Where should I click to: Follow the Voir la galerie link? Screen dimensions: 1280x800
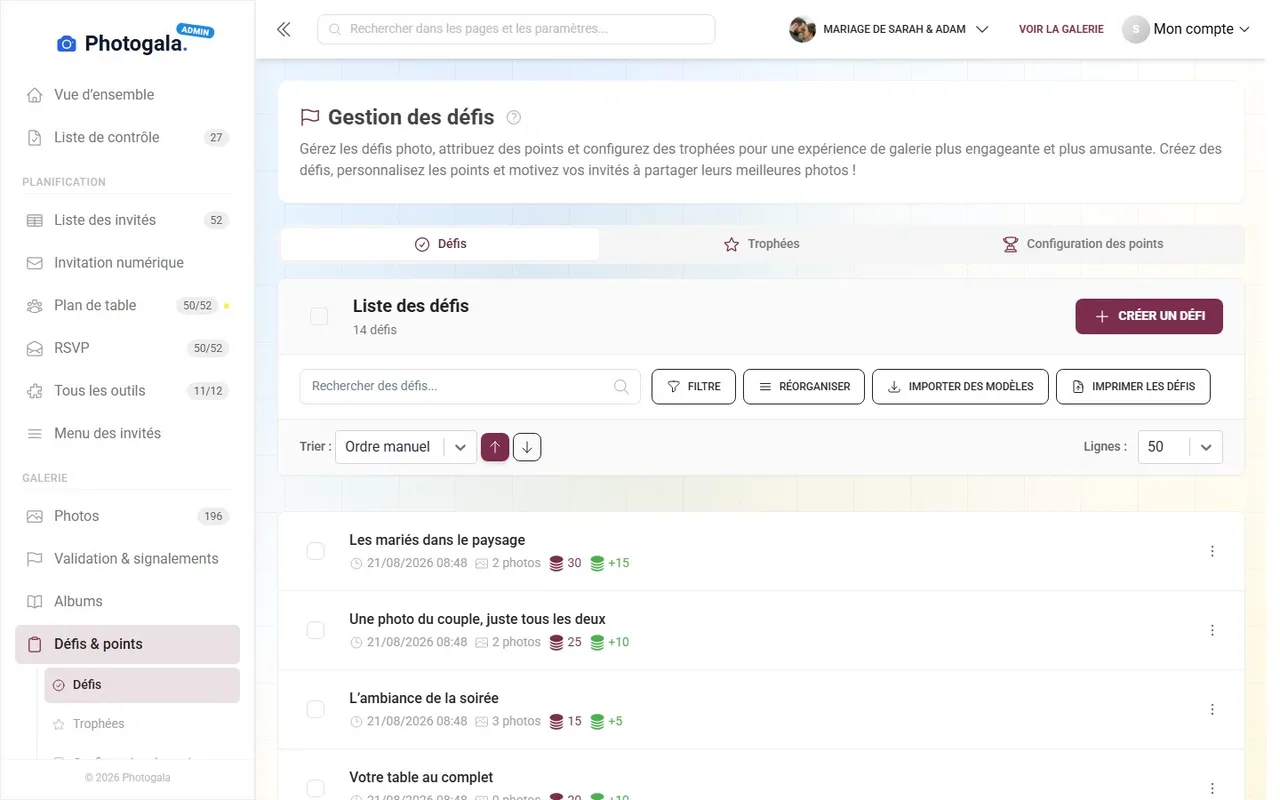point(1061,29)
